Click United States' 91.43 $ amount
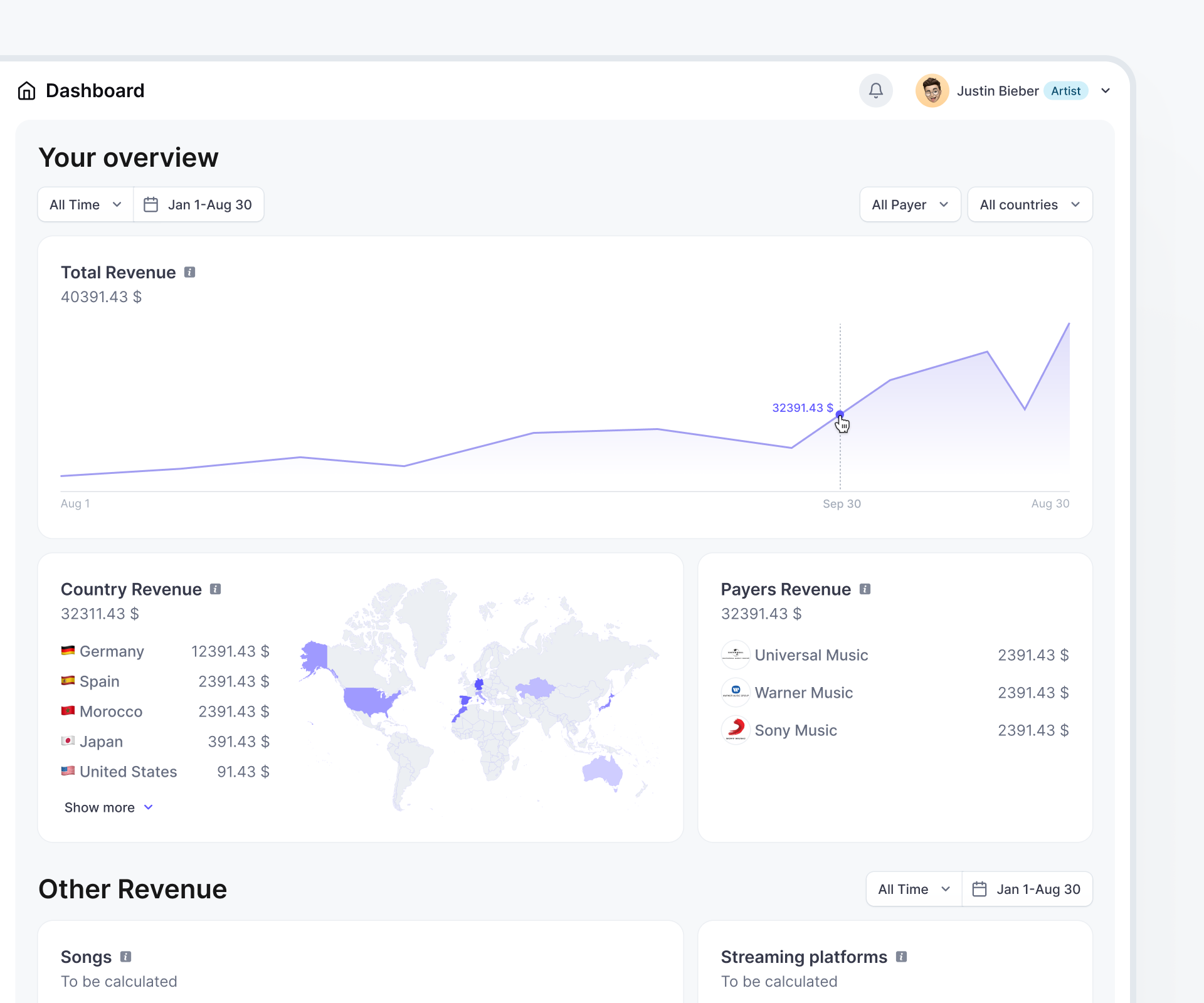Image resolution: width=1204 pixels, height=1003 pixels. pyautogui.click(x=243, y=772)
